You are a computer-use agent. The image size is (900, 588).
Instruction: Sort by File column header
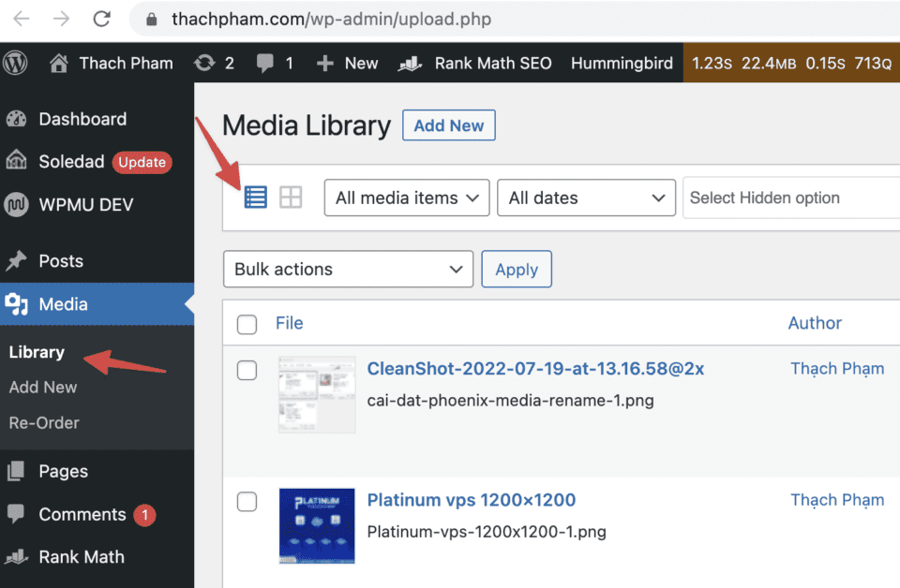click(289, 323)
